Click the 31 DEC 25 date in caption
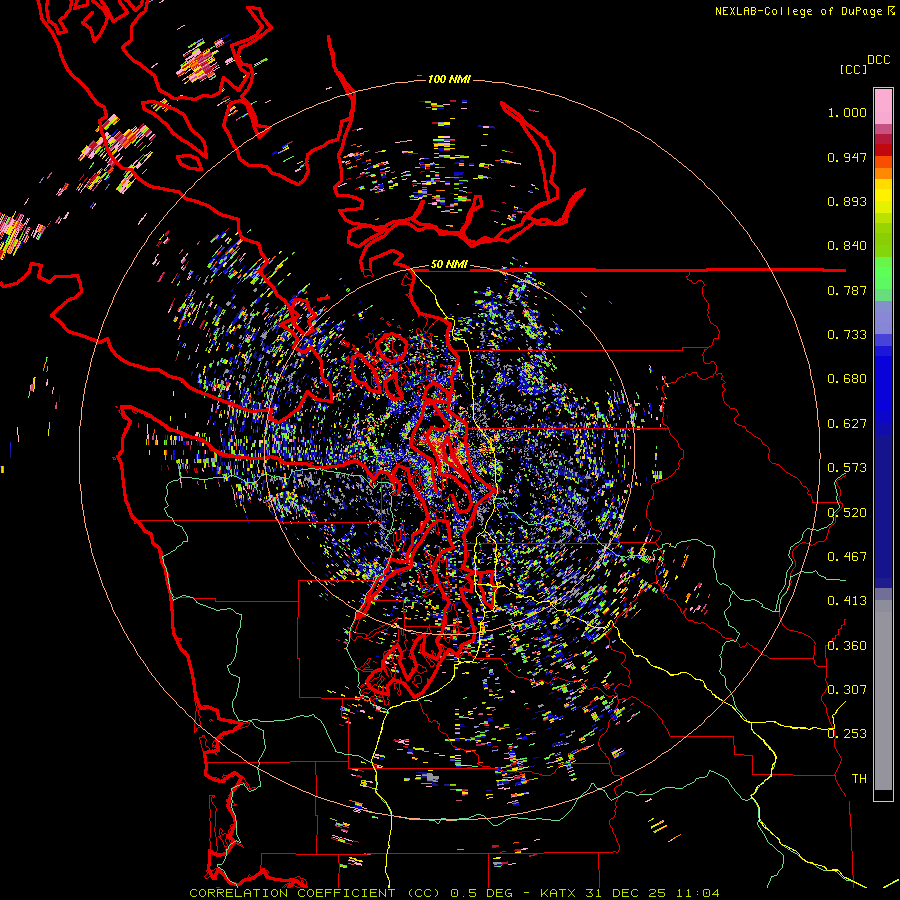 (x=626, y=893)
